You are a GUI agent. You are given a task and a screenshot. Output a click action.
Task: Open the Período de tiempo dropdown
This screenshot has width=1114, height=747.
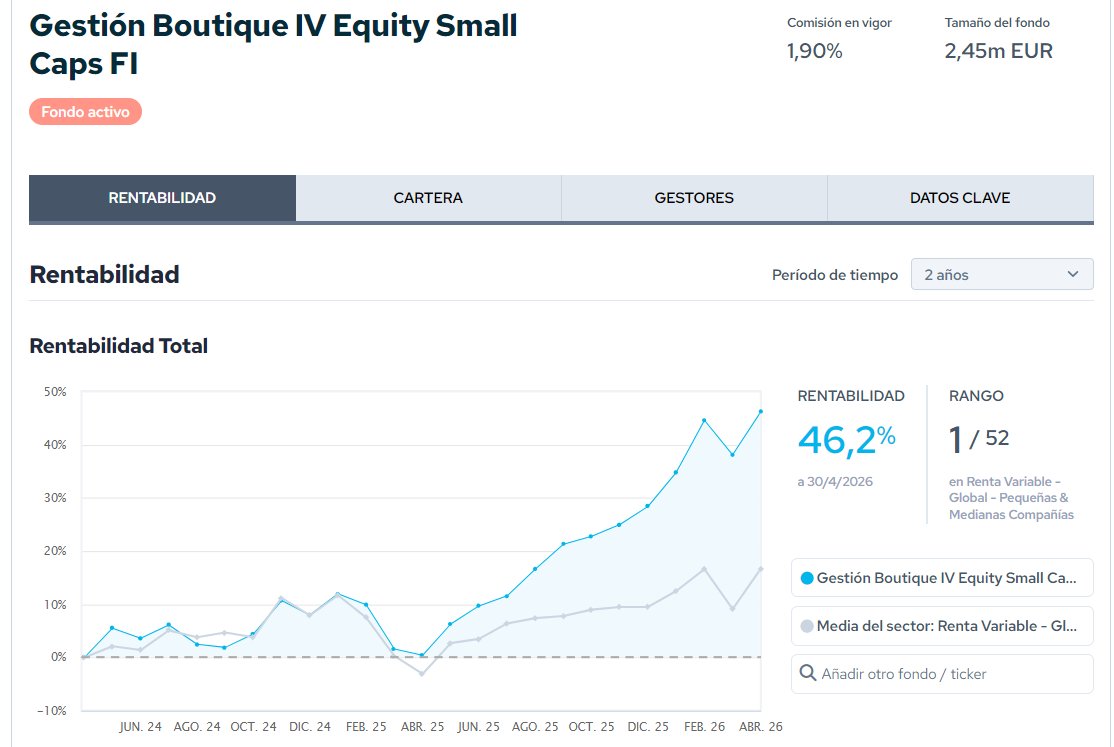click(1002, 274)
